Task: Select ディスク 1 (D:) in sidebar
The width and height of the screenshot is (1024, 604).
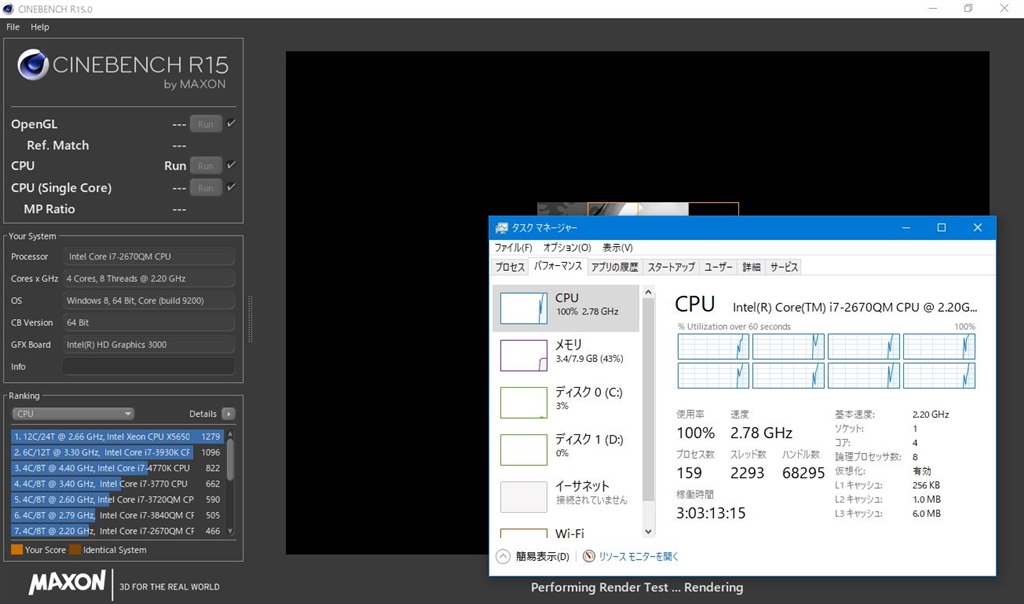Action: click(x=566, y=449)
